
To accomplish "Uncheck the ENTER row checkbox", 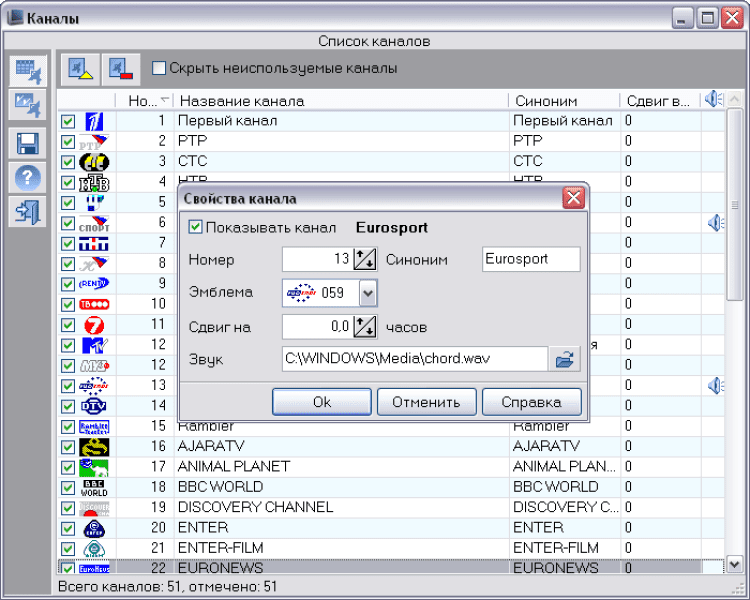I will [68, 528].
